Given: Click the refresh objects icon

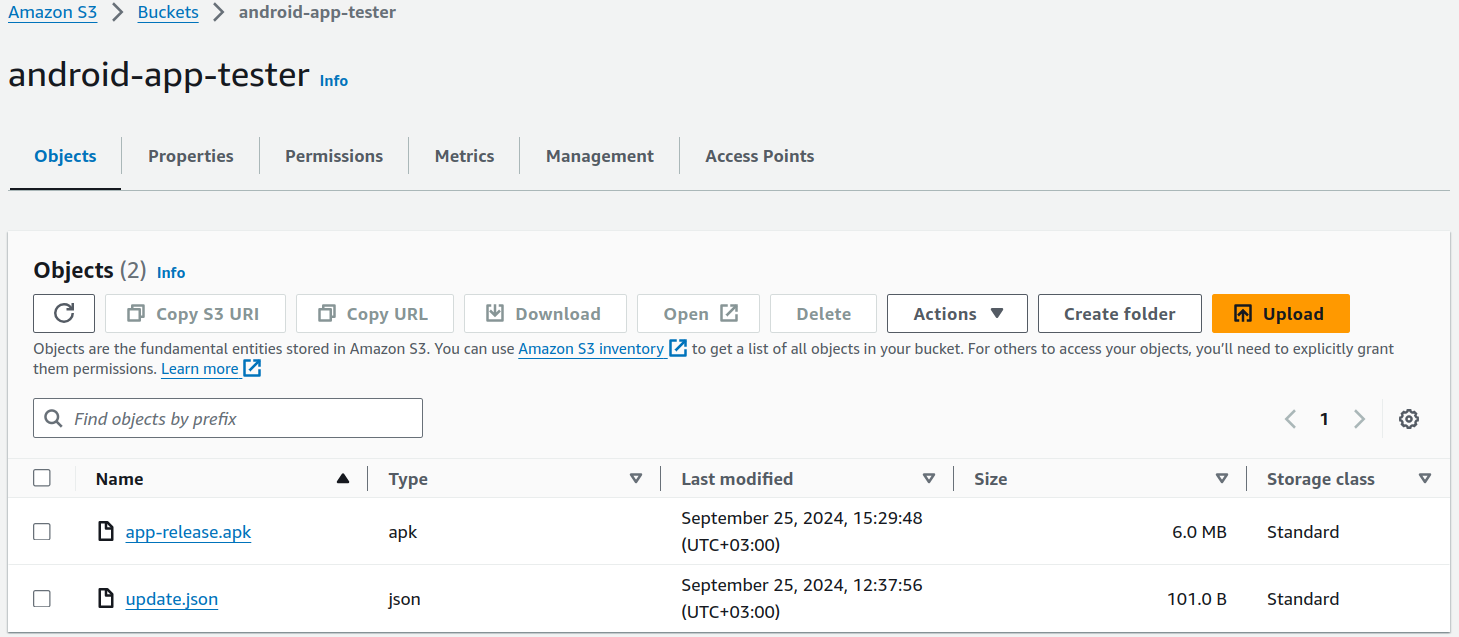Looking at the screenshot, I should pos(63,313).
